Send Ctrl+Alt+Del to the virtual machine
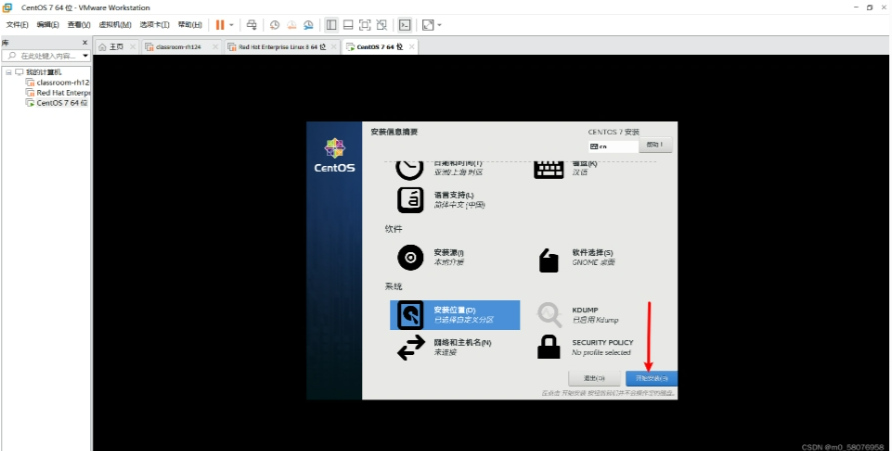This screenshot has width=892, height=451. 251,25
